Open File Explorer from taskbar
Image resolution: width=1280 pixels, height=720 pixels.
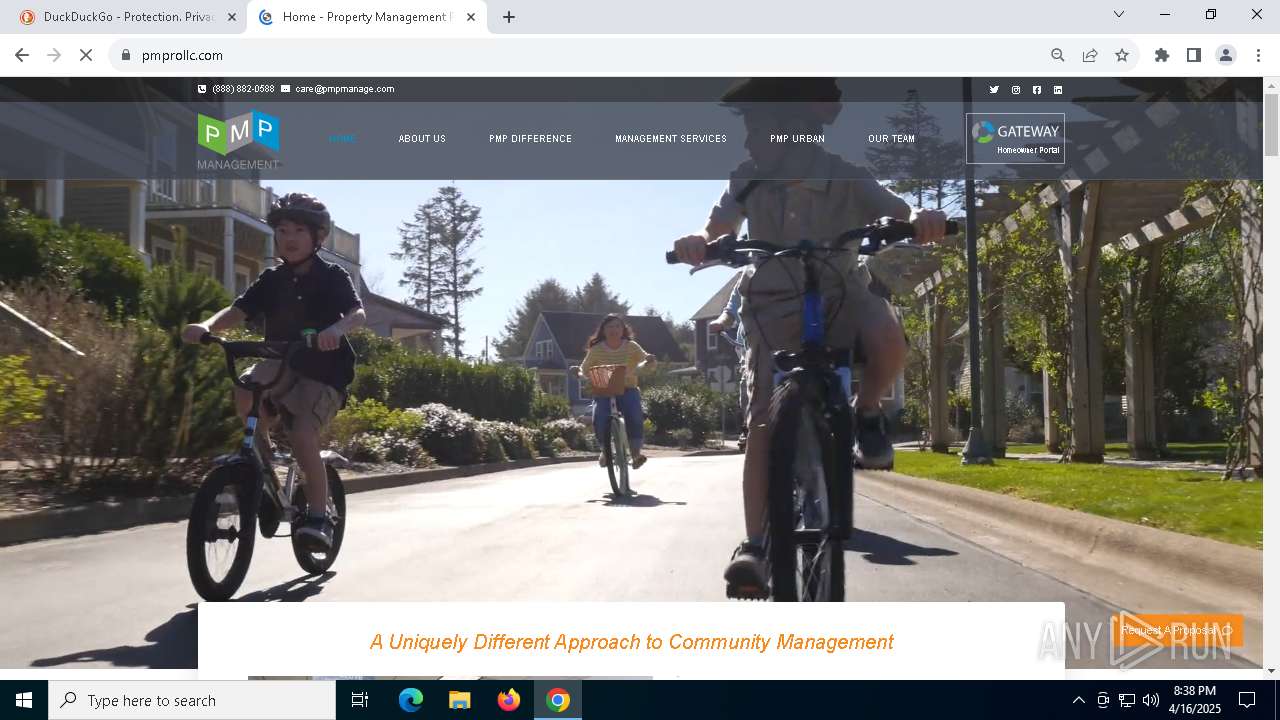click(460, 700)
